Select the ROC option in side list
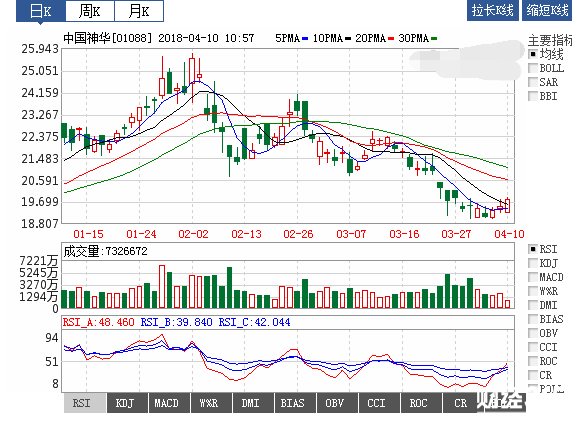The height and width of the screenshot is (428, 572). click(x=533, y=361)
